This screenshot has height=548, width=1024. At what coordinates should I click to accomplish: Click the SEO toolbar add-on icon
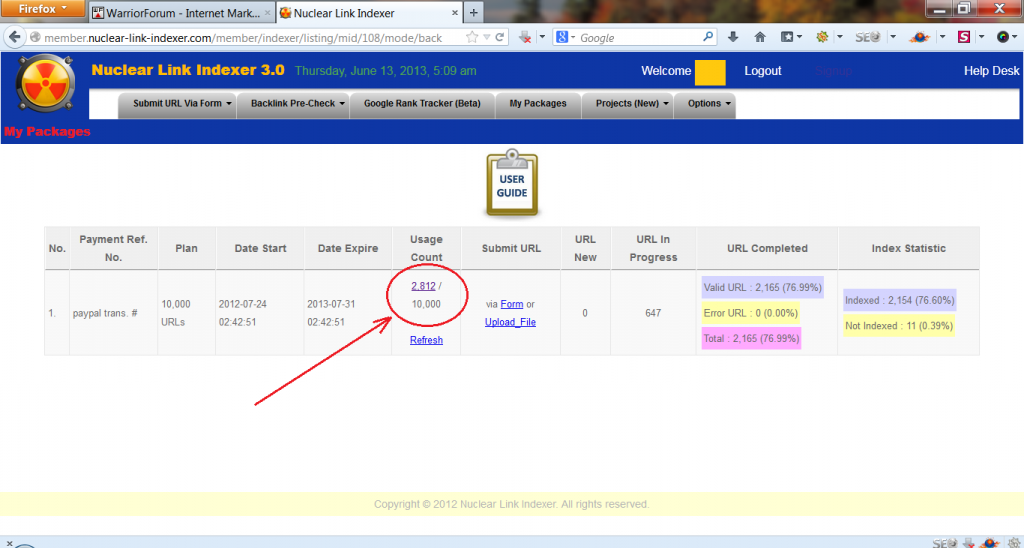point(868,37)
